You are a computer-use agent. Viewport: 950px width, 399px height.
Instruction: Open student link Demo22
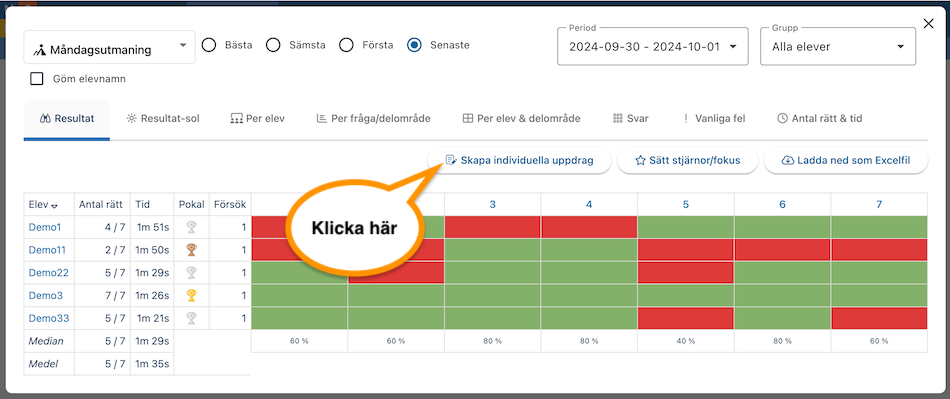point(48,272)
